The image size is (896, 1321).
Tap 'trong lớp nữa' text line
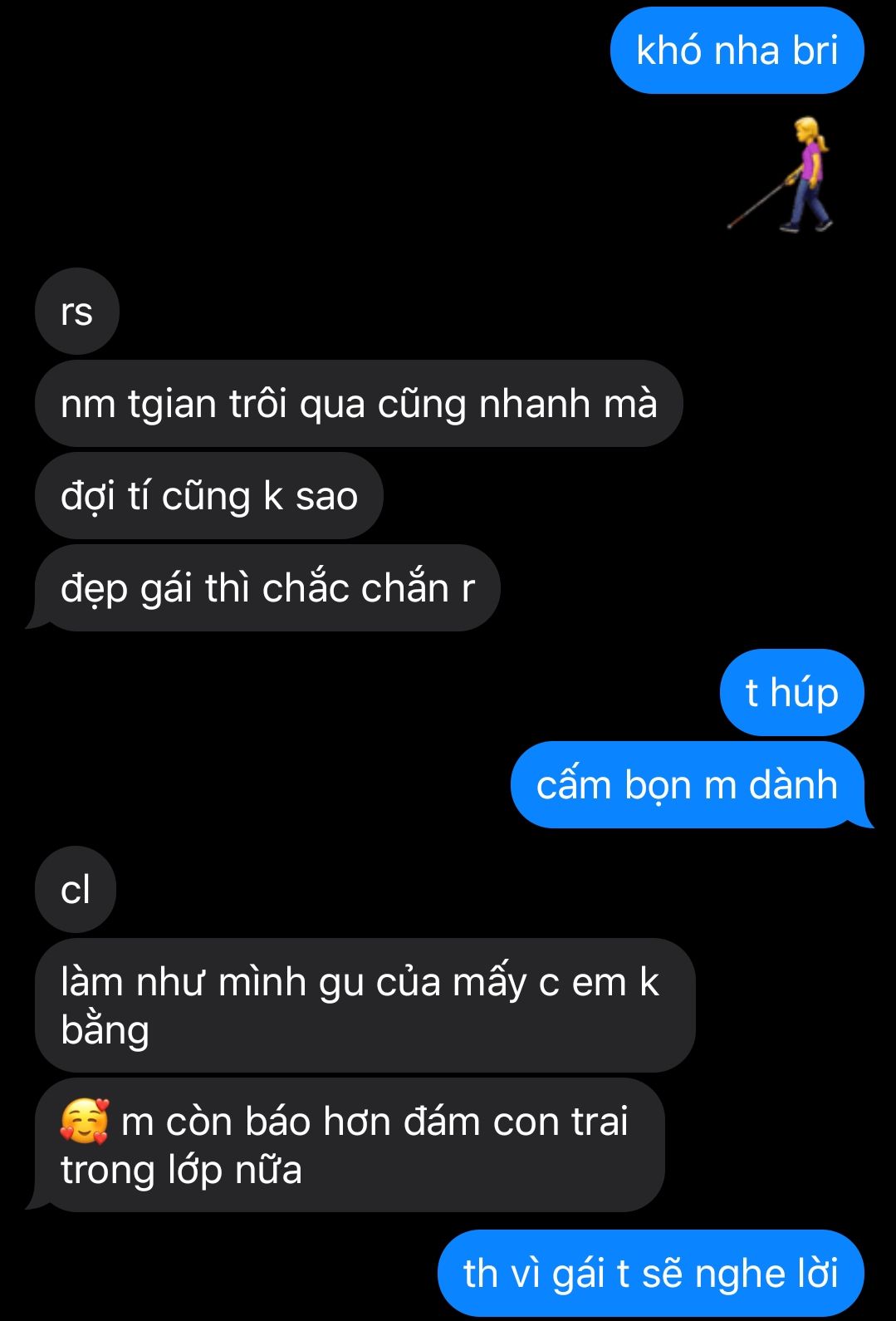tap(181, 1170)
